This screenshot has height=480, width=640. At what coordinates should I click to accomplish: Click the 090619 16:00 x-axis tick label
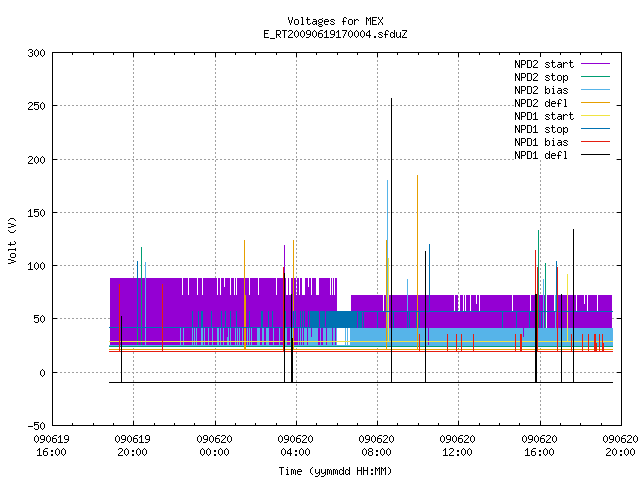(x=51, y=446)
